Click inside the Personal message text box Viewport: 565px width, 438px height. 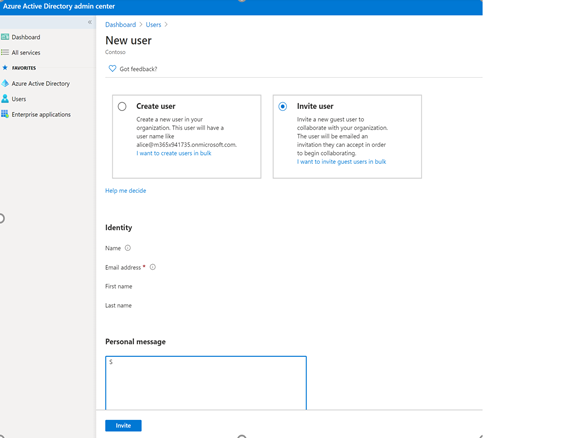[206, 383]
